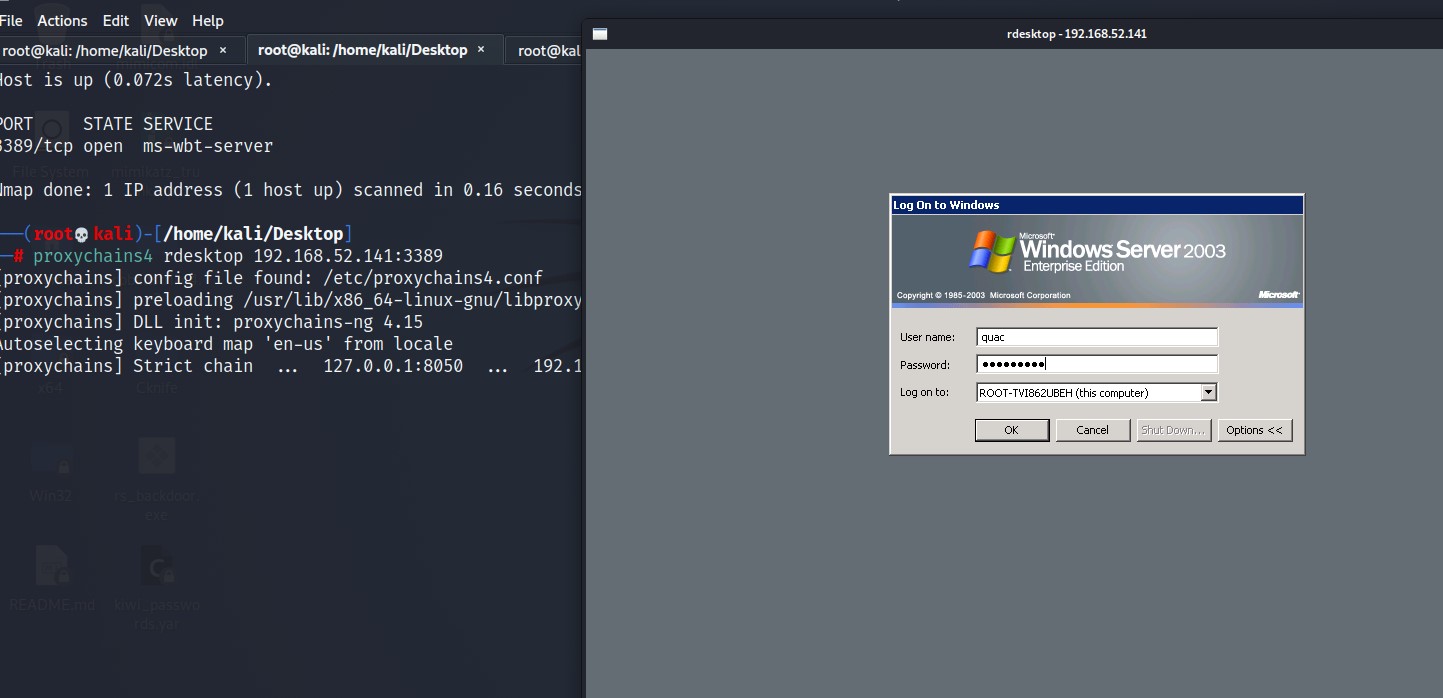Collapse options with the Options button
This screenshot has width=1443, height=698.
point(1255,429)
